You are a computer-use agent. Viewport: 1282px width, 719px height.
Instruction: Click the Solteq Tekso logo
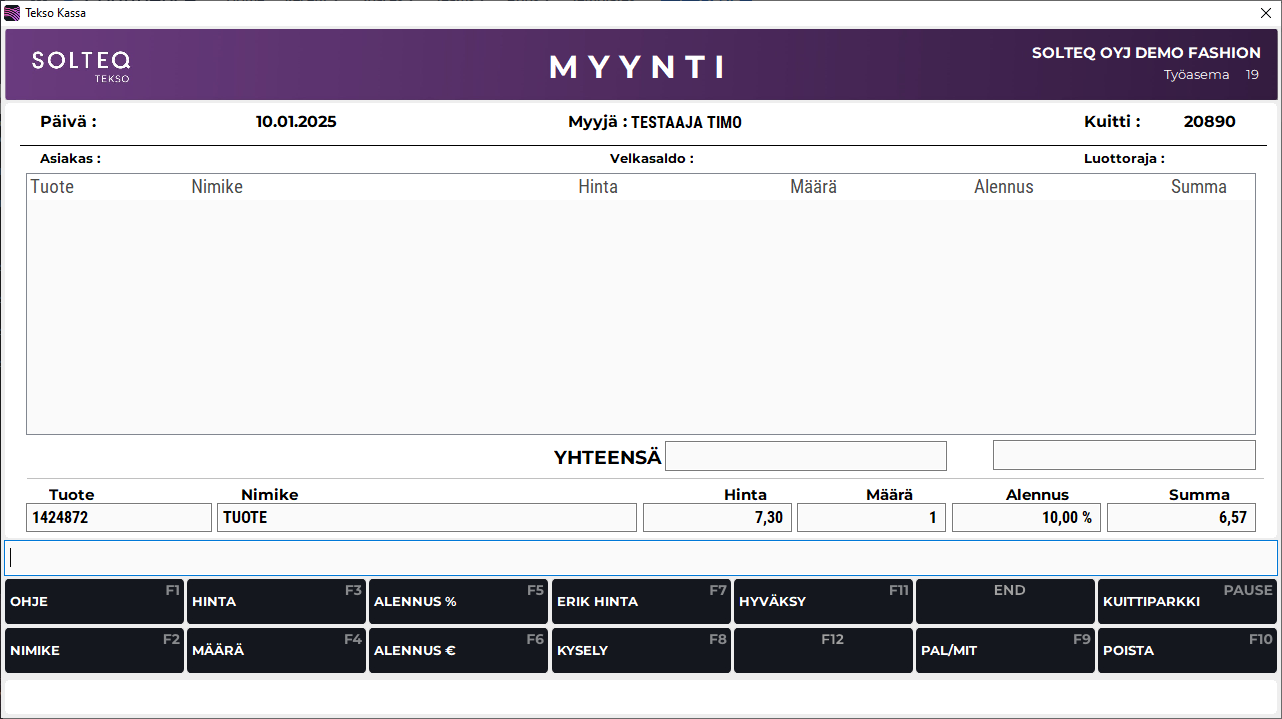81,65
